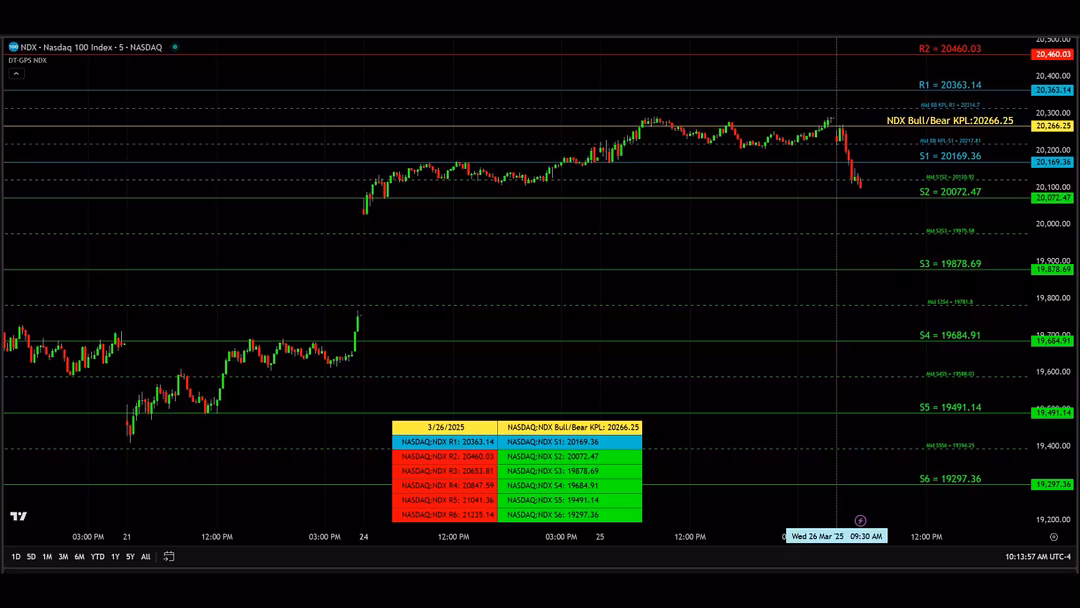
Task: Click the green market status dot
Action: (x=175, y=47)
